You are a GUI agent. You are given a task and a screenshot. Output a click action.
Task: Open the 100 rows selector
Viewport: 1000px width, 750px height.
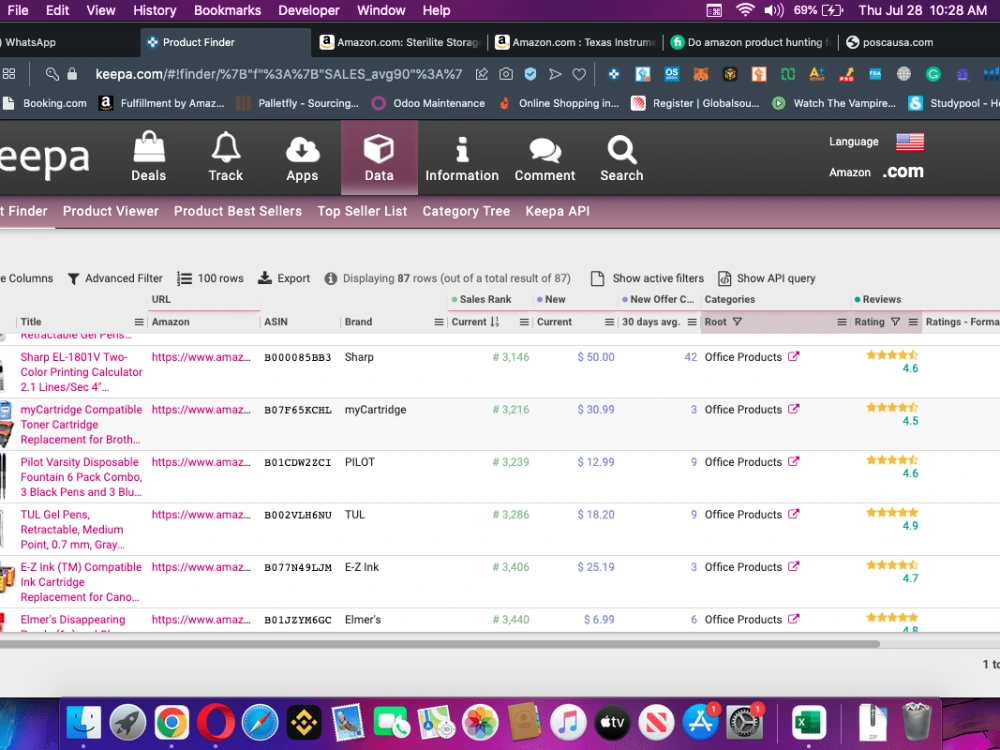tap(210, 278)
